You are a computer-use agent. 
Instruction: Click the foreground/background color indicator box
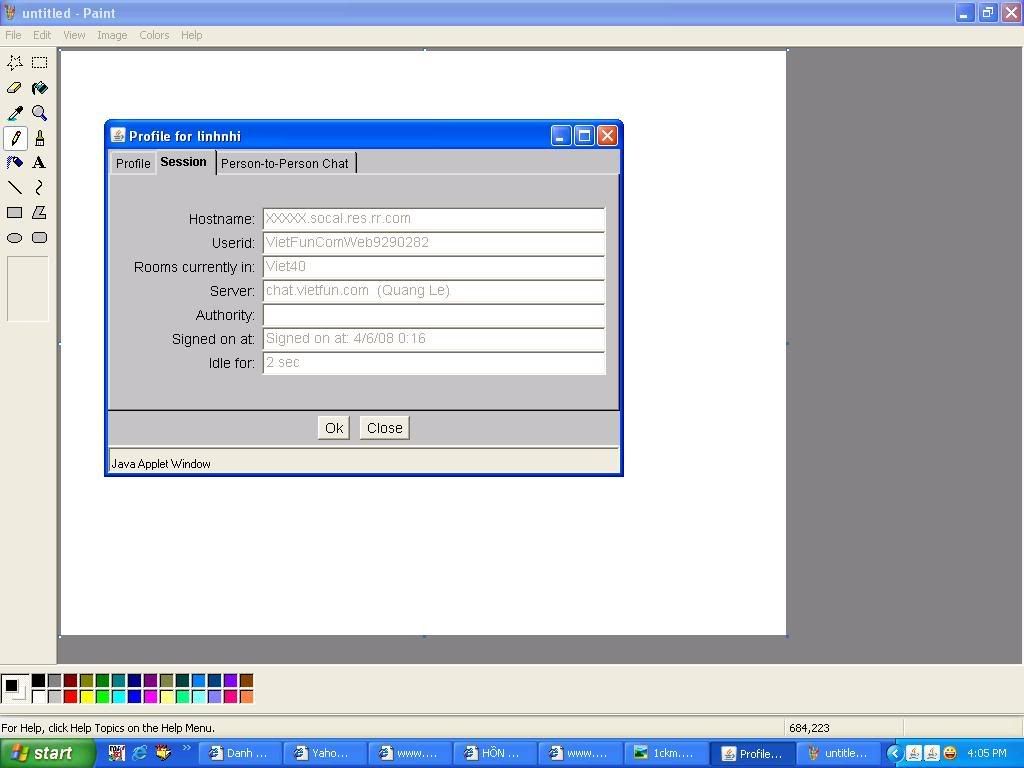click(14, 689)
